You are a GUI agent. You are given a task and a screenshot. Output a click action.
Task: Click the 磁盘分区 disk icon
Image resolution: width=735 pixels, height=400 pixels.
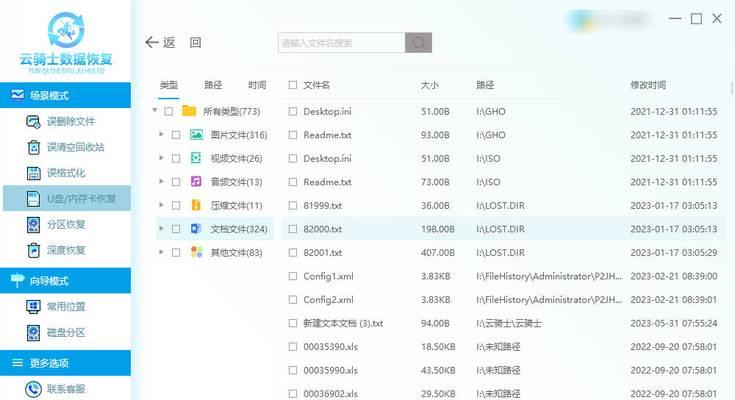(x=33, y=332)
